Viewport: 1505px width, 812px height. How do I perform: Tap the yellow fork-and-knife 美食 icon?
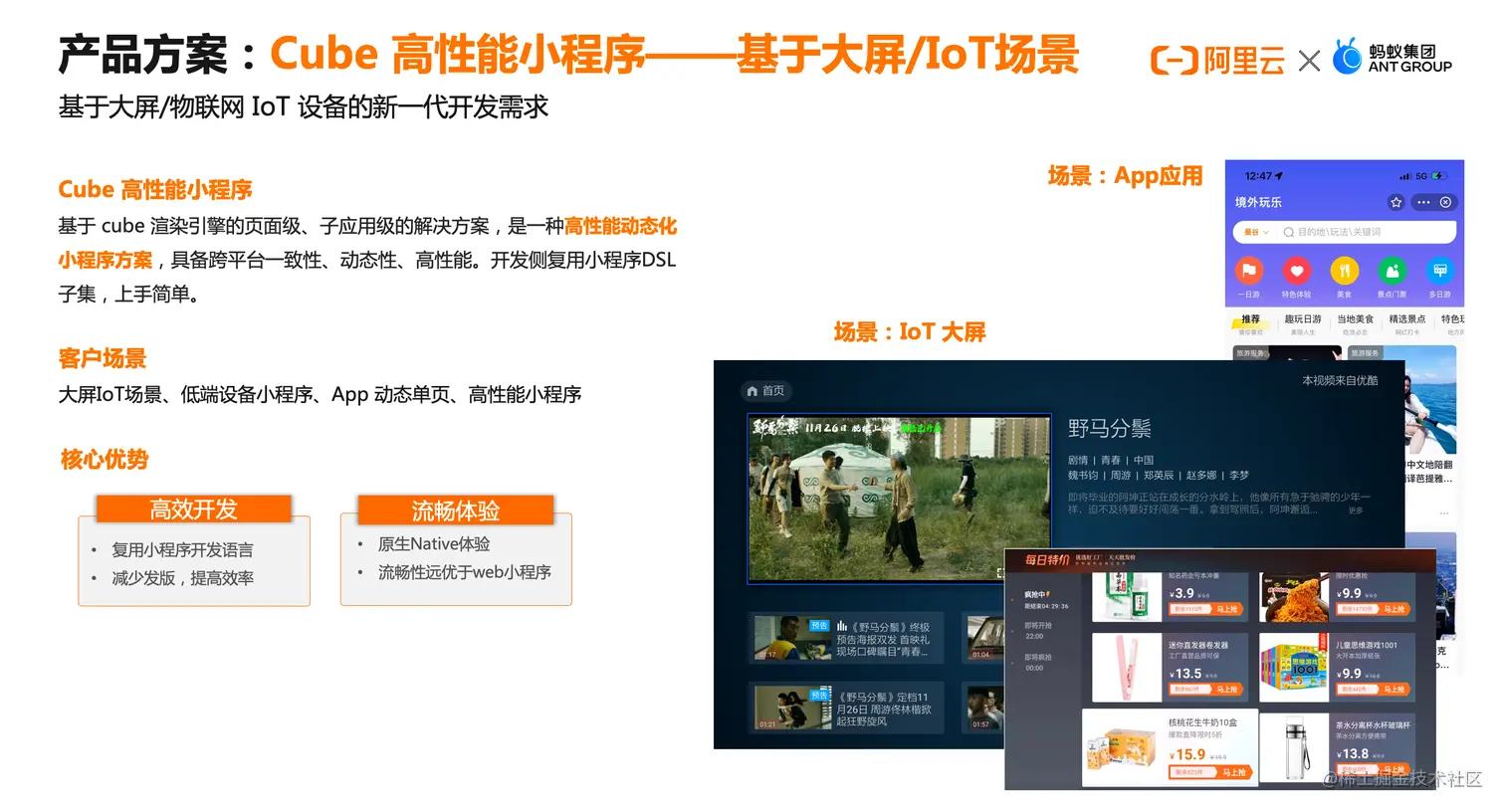click(x=1344, y=271)
